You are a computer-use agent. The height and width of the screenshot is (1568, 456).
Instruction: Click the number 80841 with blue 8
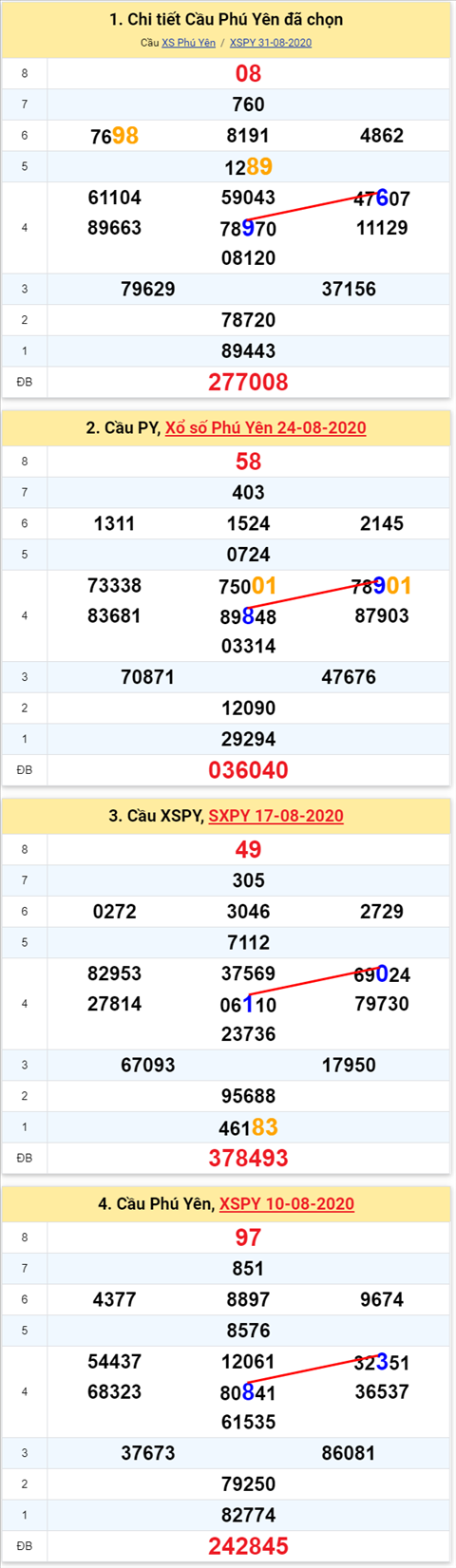(x=248, y=1393)
